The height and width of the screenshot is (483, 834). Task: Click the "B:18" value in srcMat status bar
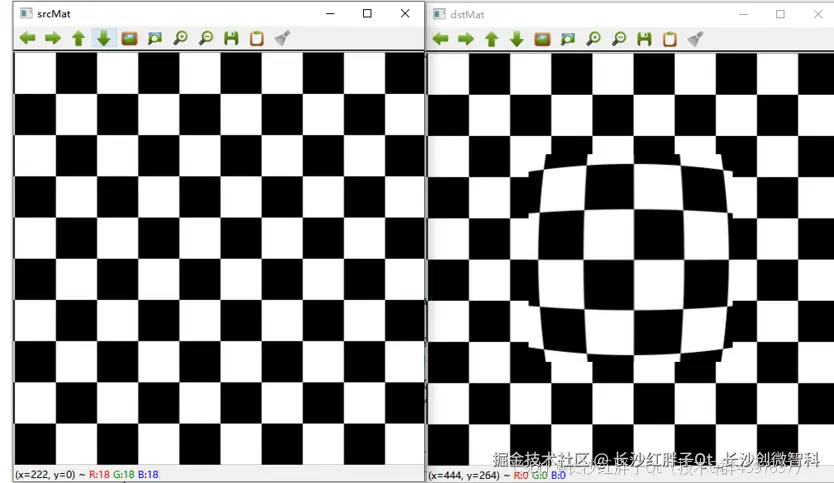[x=148, y=474]
